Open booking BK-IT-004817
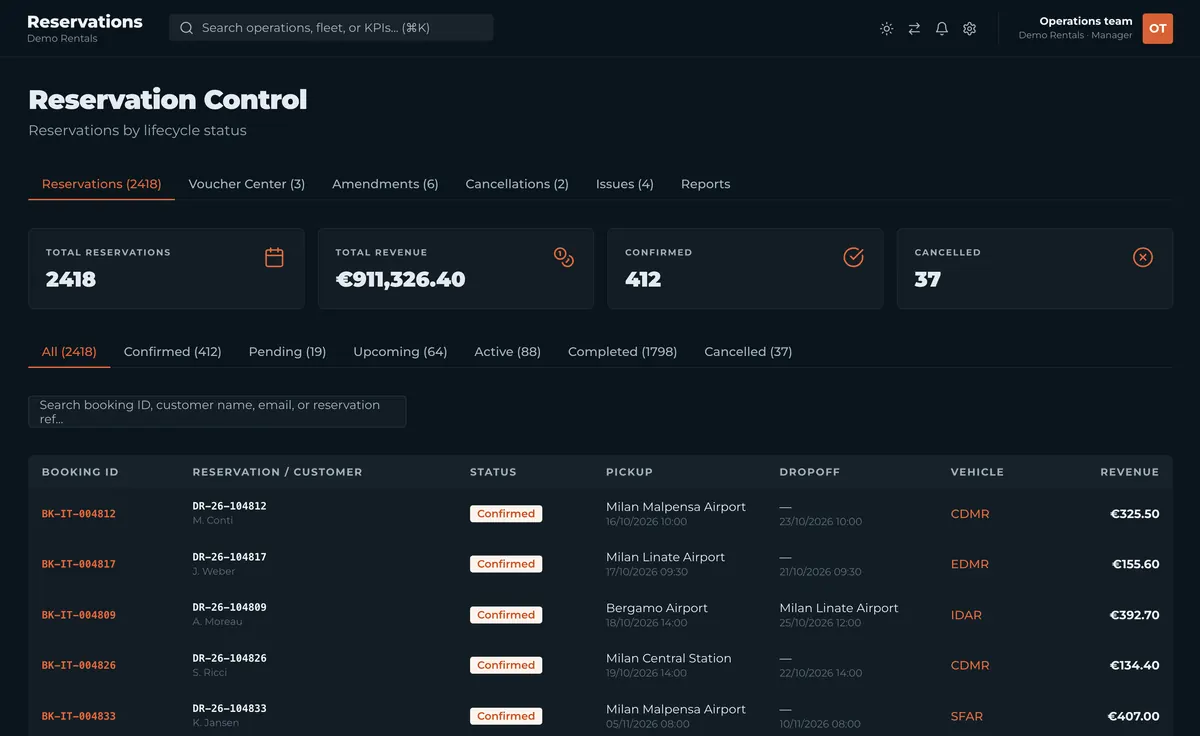 coord(78,564)
